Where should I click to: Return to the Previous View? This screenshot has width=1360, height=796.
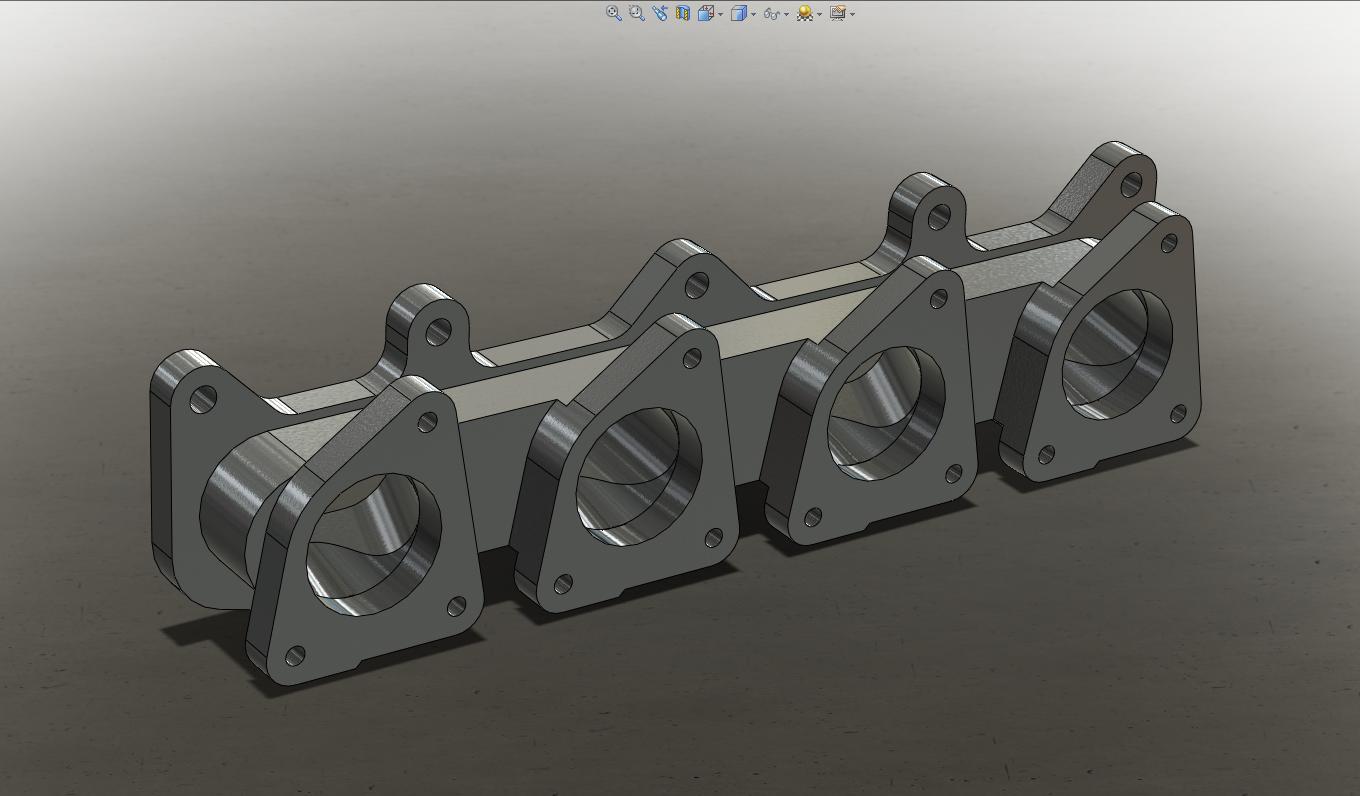tap(659, 13)
